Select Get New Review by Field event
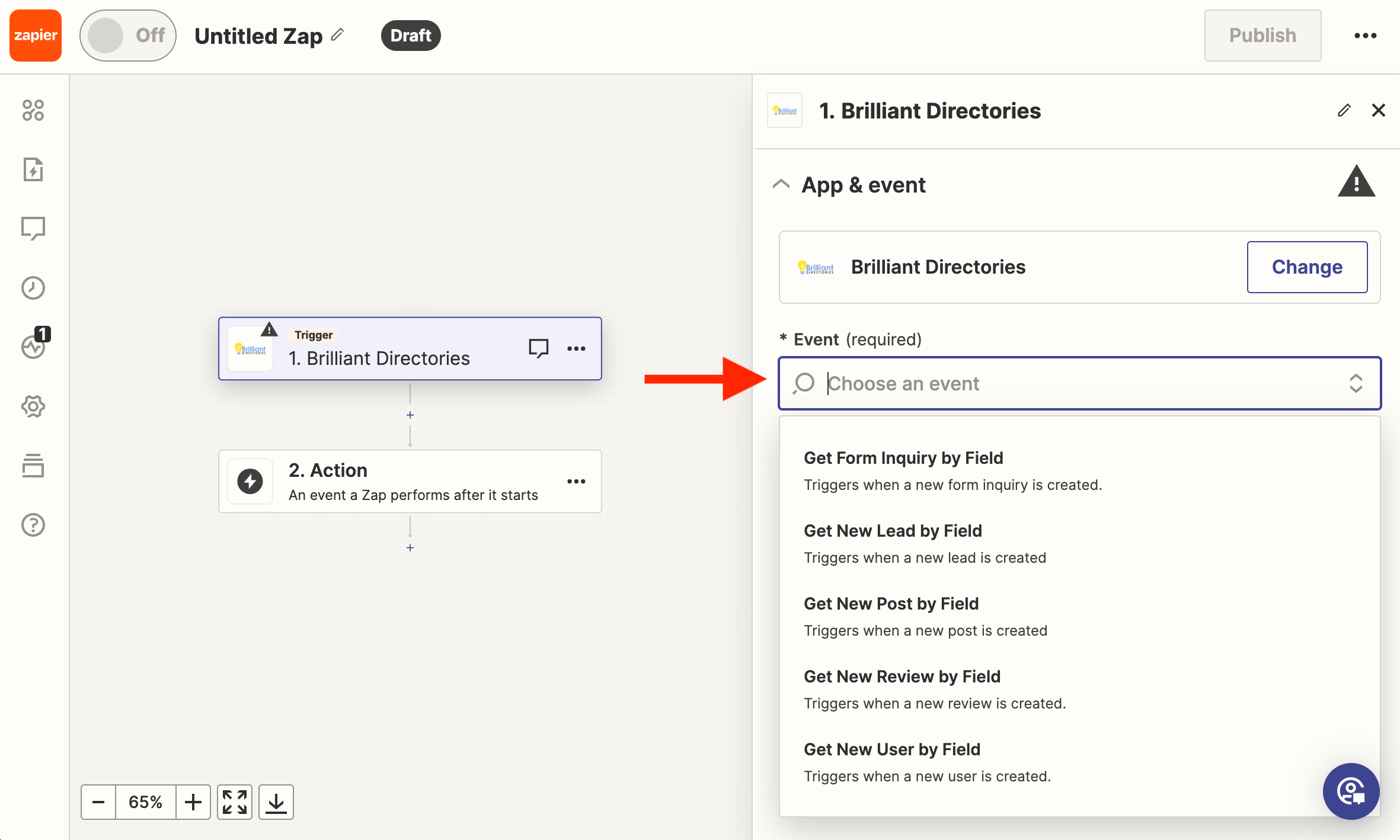This screenshot has height=840, width=1400. (x=902, y=677)
